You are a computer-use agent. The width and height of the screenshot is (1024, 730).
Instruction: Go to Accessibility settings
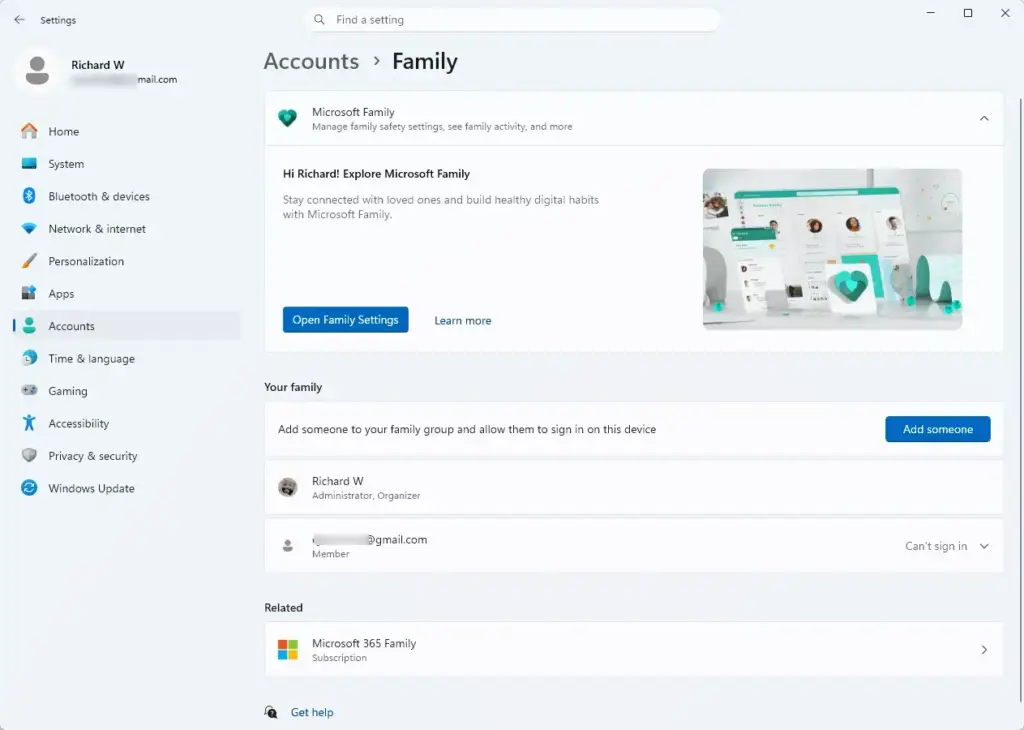coord(127,423)
